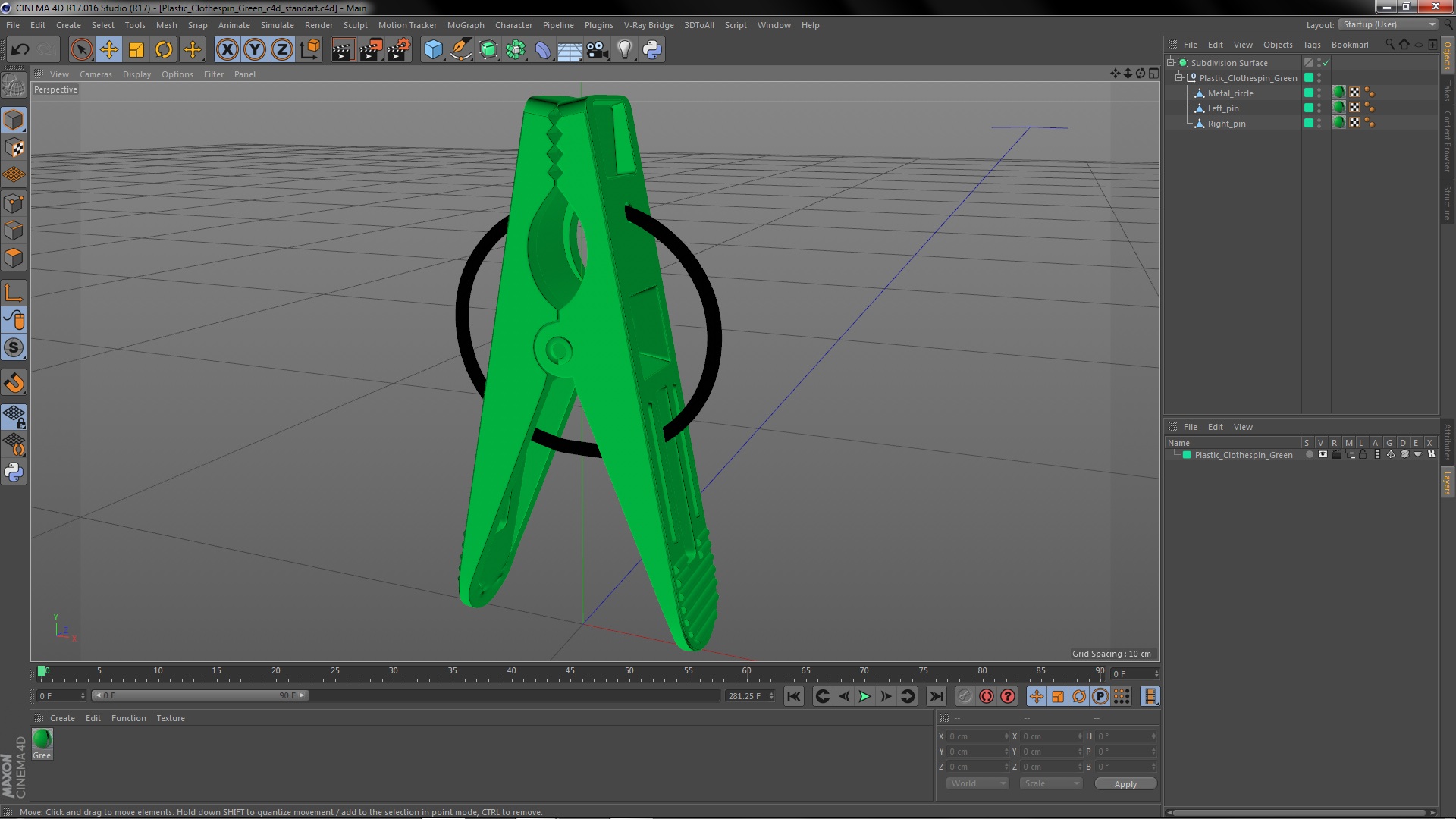Add a Subdivision Surface generator
This screenshot has width=1456, height=819.
click(x=488, y=50)
